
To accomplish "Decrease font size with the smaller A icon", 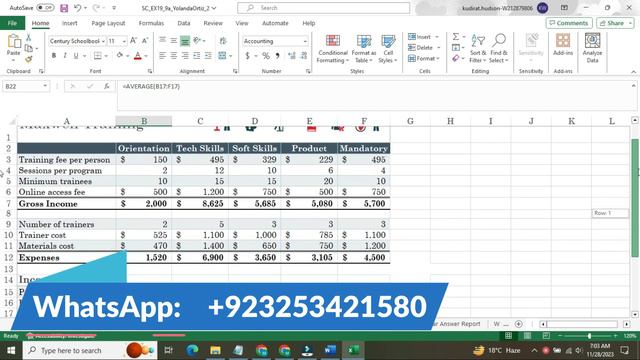I will [144, 41].
